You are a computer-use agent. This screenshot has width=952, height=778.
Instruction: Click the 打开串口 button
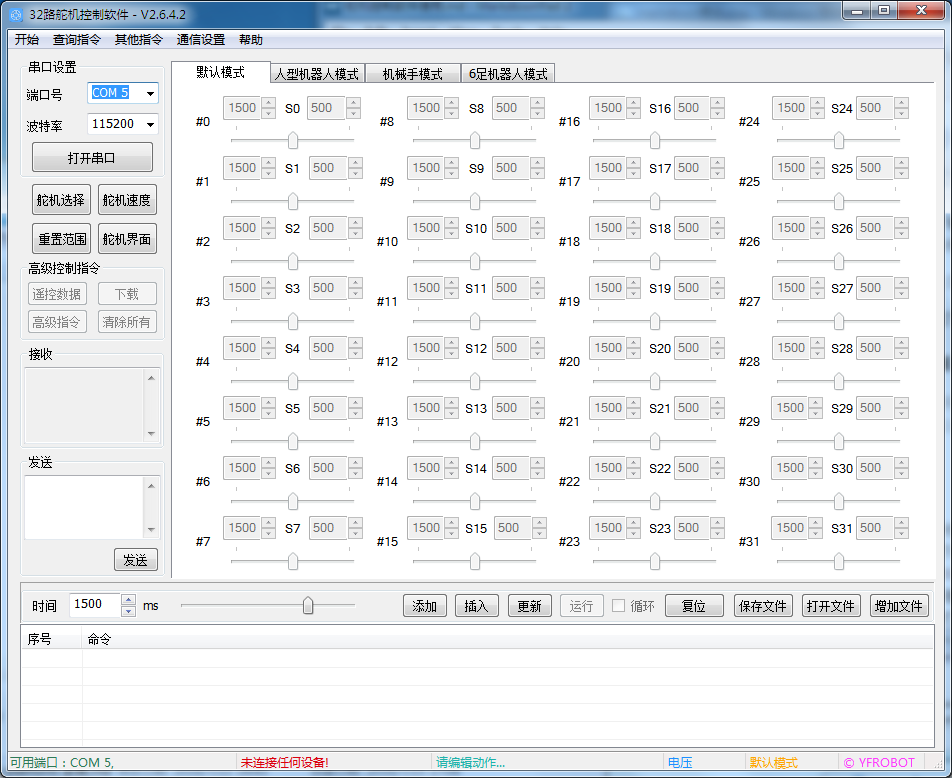pyautogui.click(x=92, y=158)
